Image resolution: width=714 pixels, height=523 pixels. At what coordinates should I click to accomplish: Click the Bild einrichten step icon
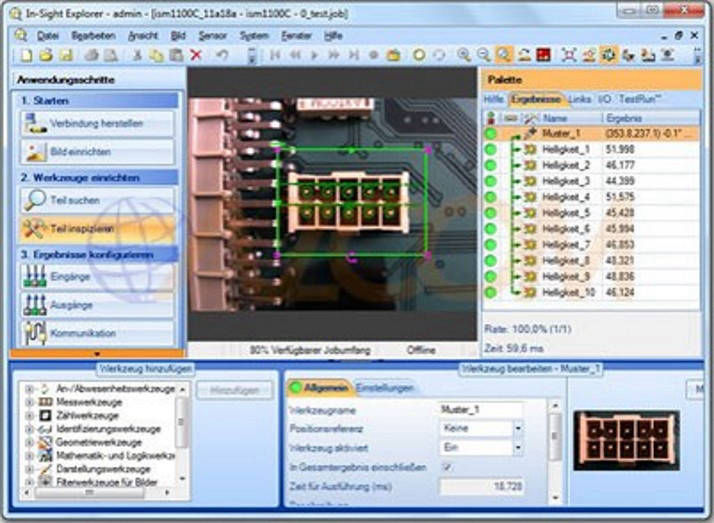33,152
